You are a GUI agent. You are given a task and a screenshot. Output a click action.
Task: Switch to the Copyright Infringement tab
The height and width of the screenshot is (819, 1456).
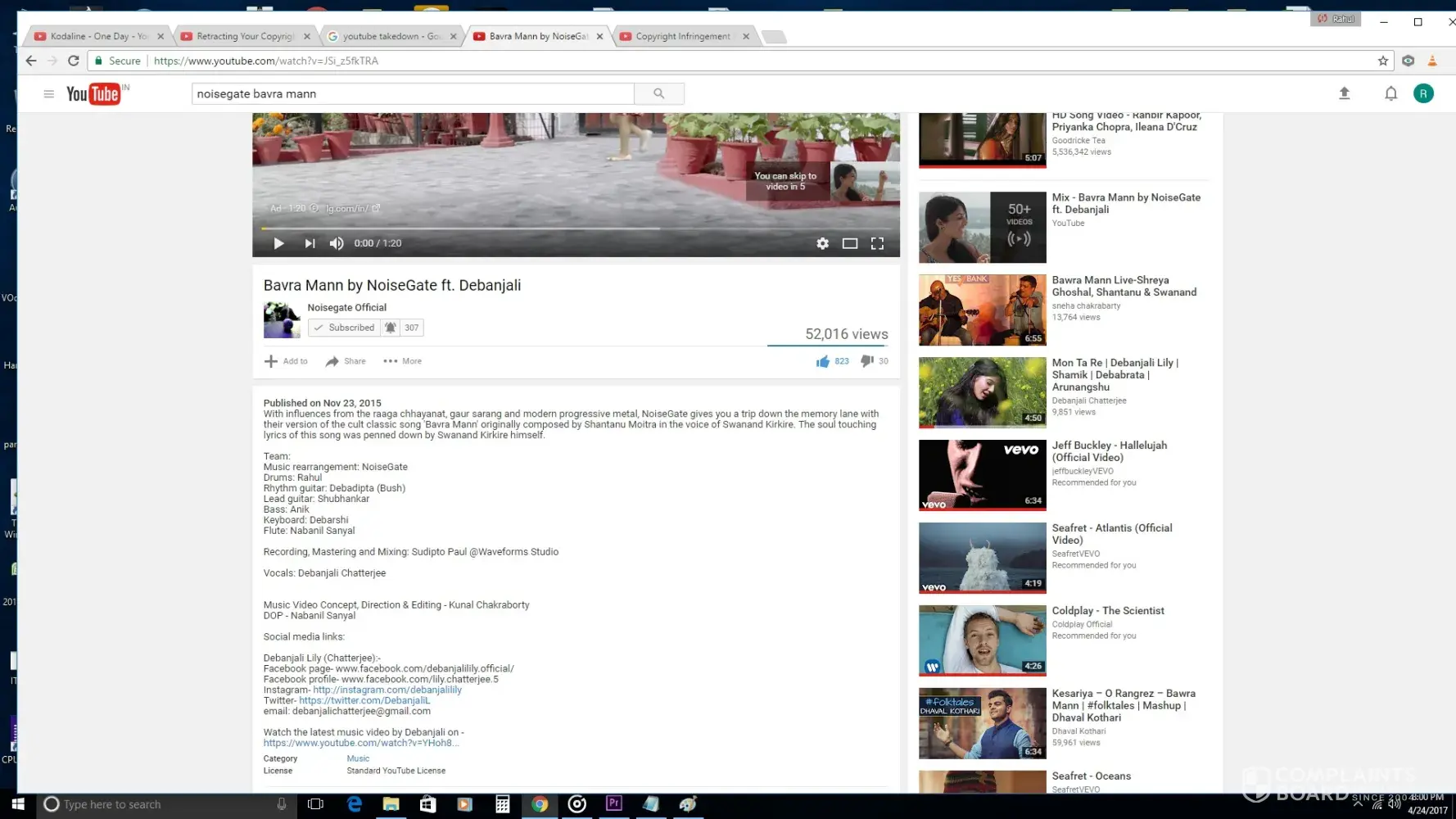pos(682,36)
